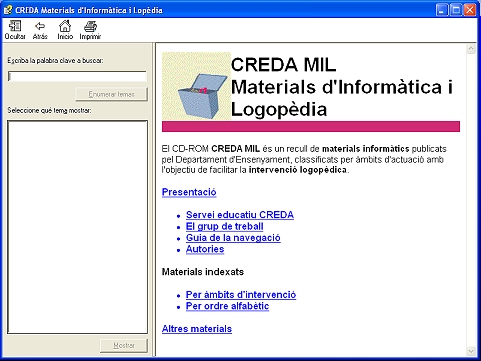
Task: Click the CREDA MIL page title text
Action: point(283,65)
